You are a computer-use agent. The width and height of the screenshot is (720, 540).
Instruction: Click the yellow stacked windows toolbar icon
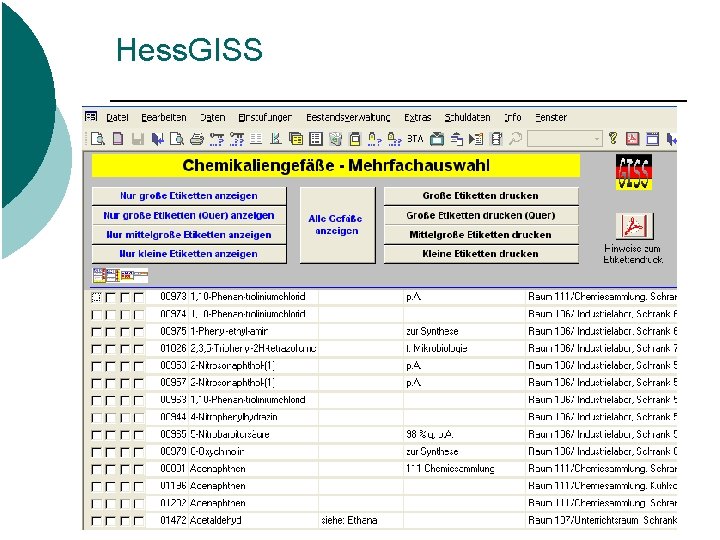[296, 139]
